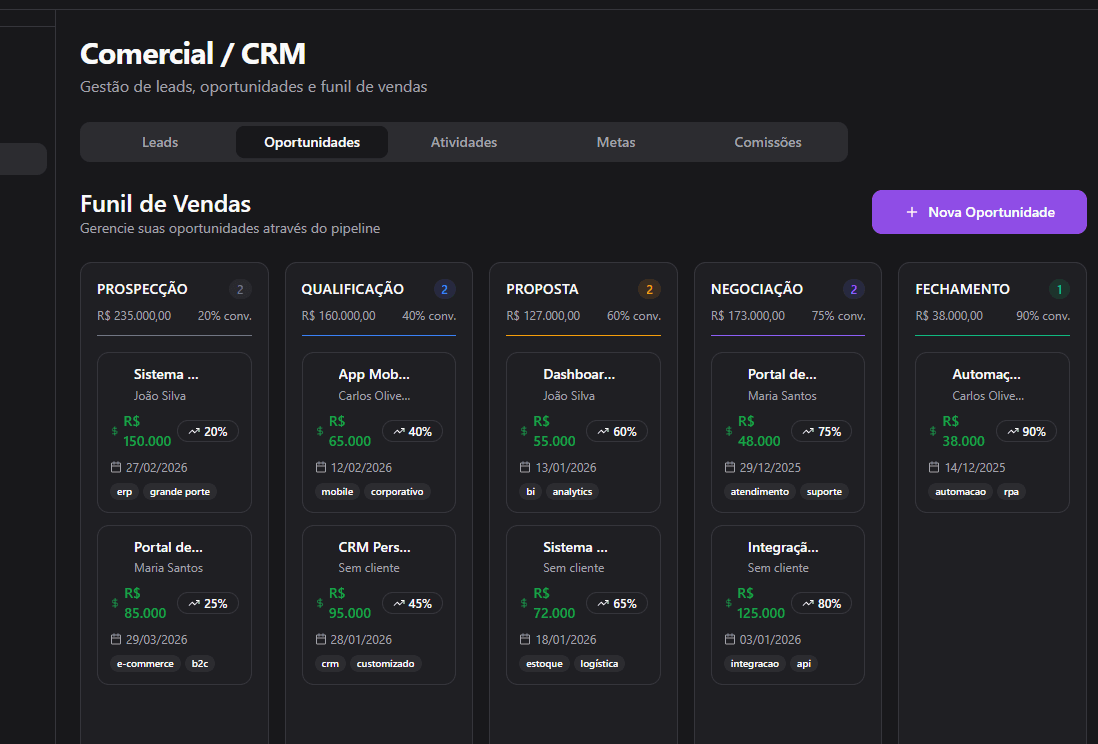Click the R$ 235.000,00 column total

coord(134,316)
